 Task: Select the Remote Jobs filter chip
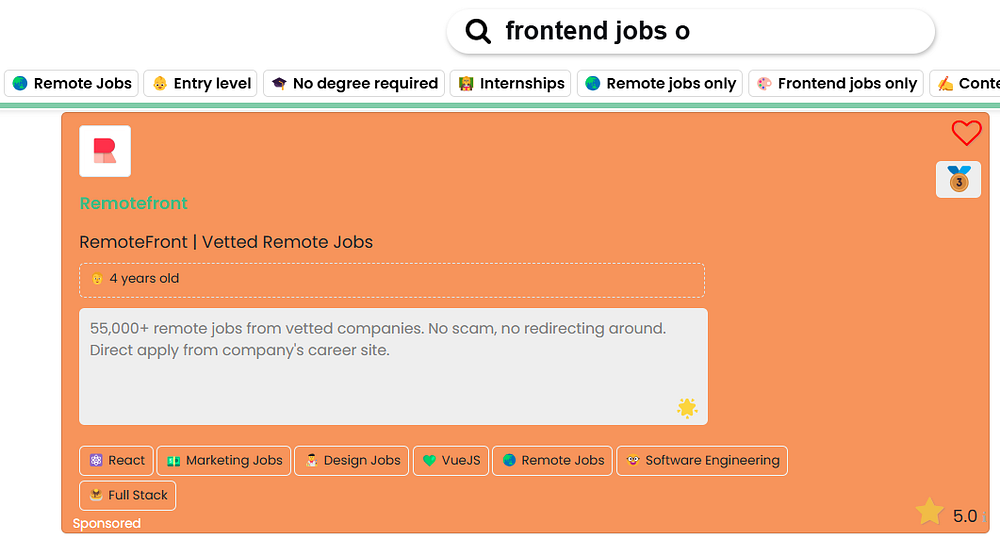tap(71, 83)
